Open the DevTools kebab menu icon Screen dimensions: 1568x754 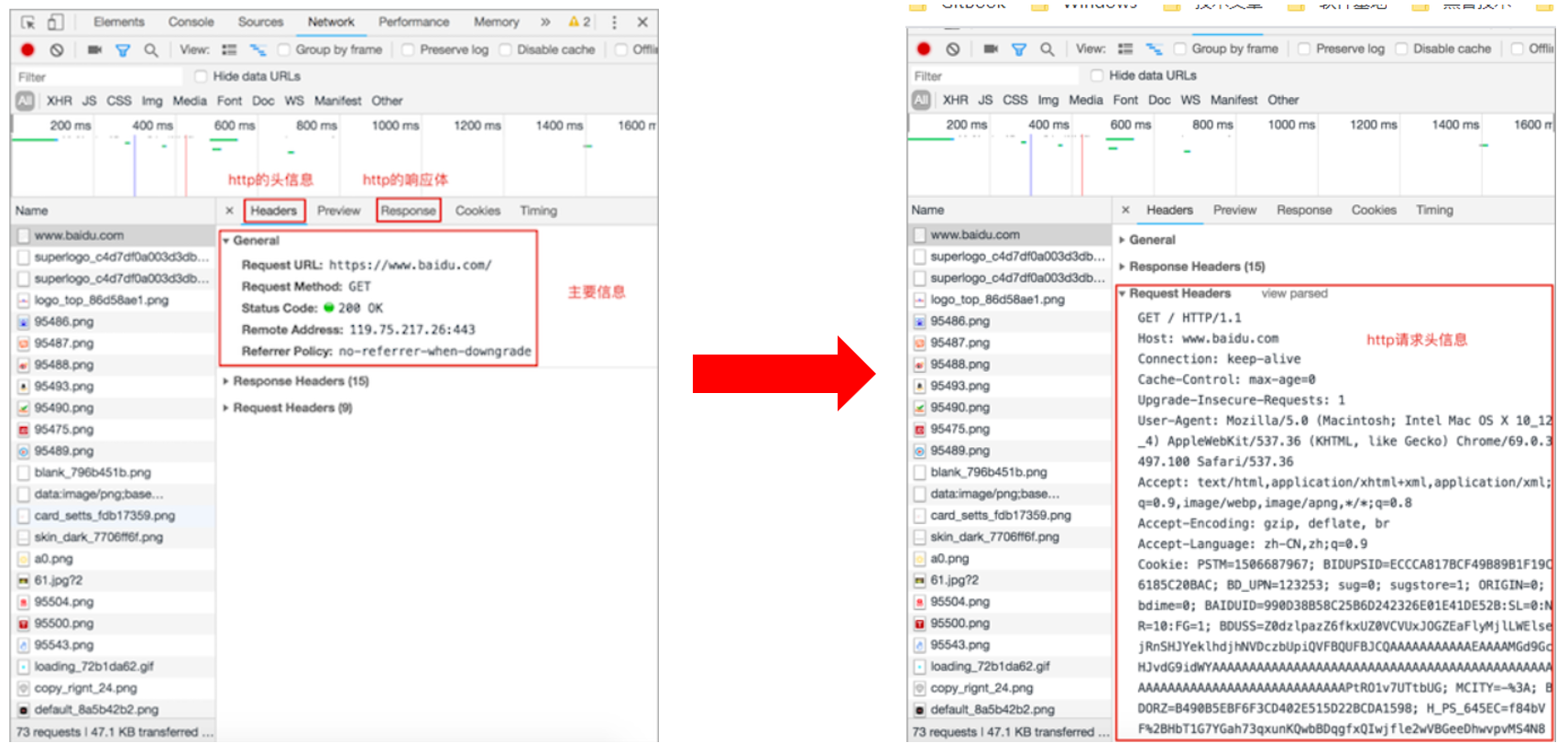pos(614,22)
